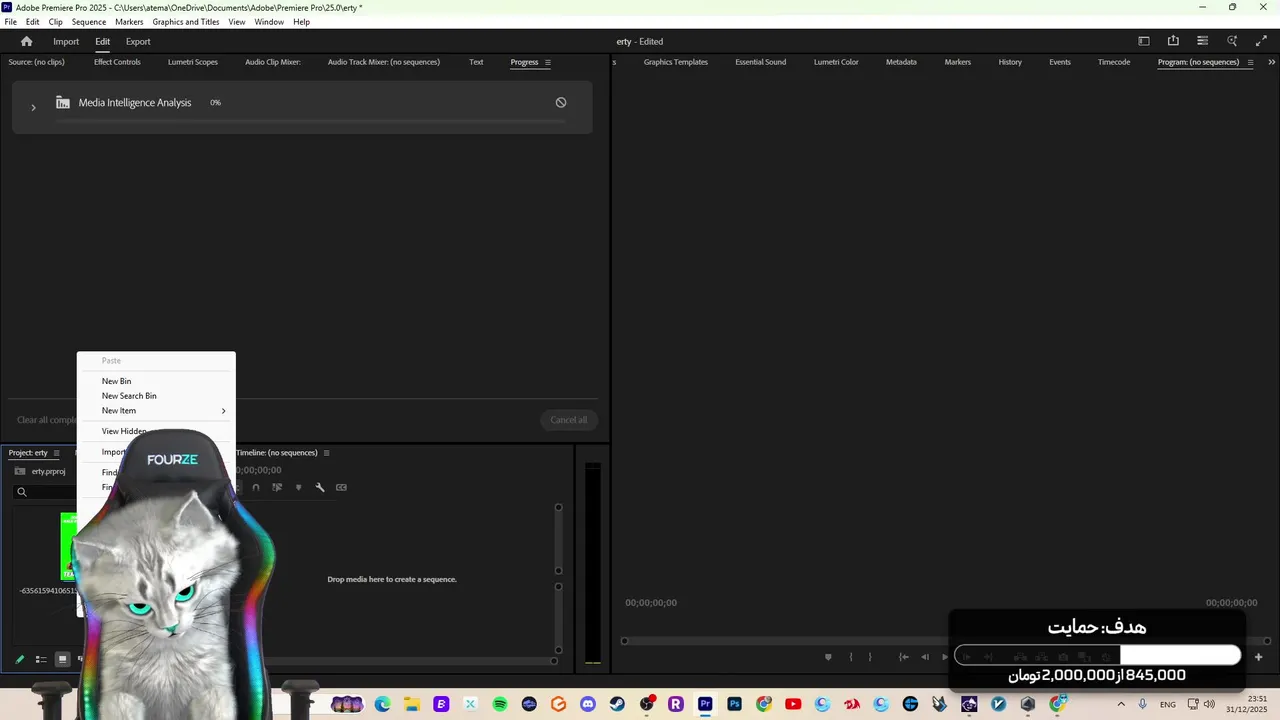Click the Mark Out brace button
The height and width of the screenshot is (720, 1280).
click(870, 657)
